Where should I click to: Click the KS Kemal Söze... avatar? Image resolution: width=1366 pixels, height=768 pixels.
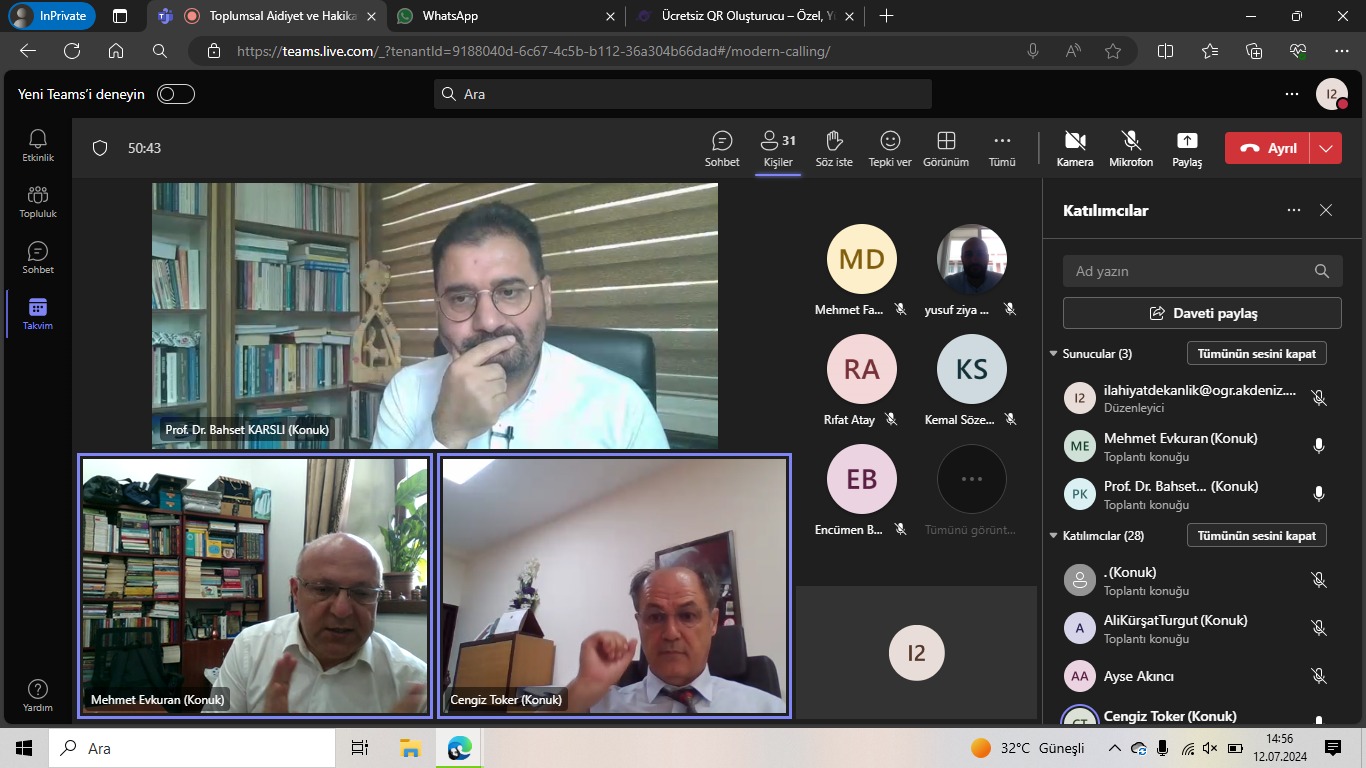[x=971, y=369]
